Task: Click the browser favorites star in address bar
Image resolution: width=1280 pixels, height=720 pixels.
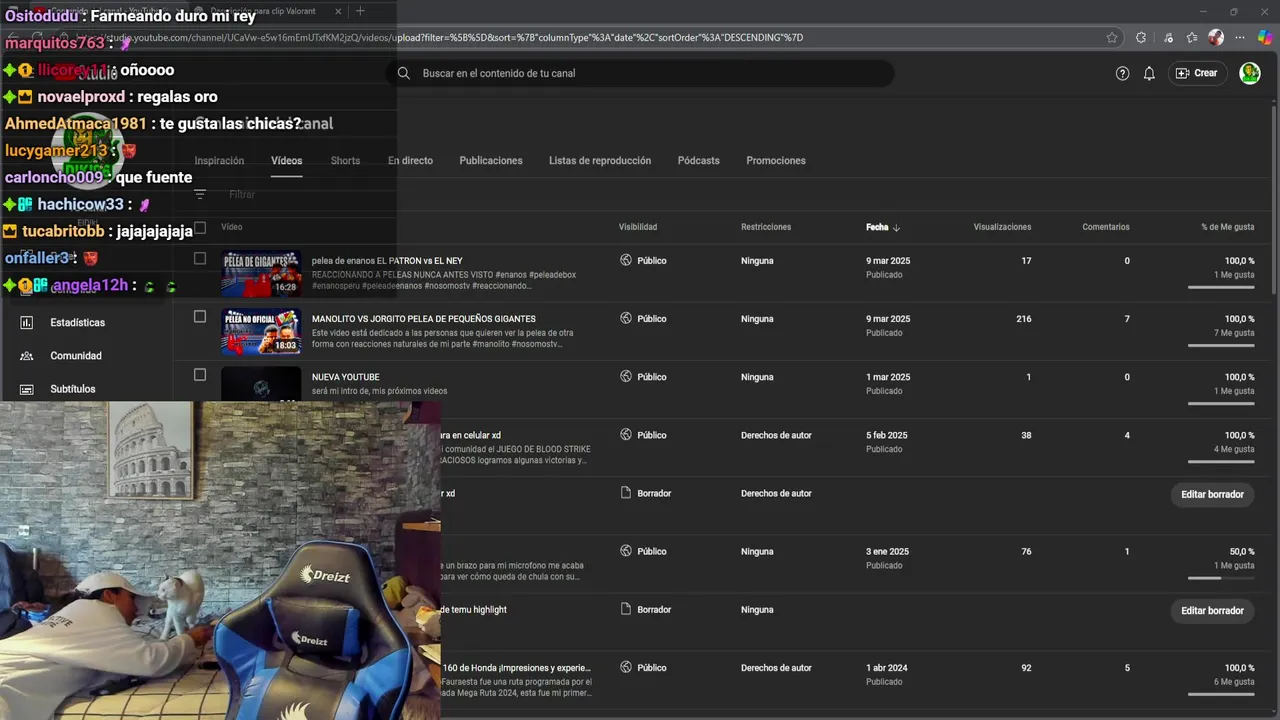Action: coord(1112,38)
